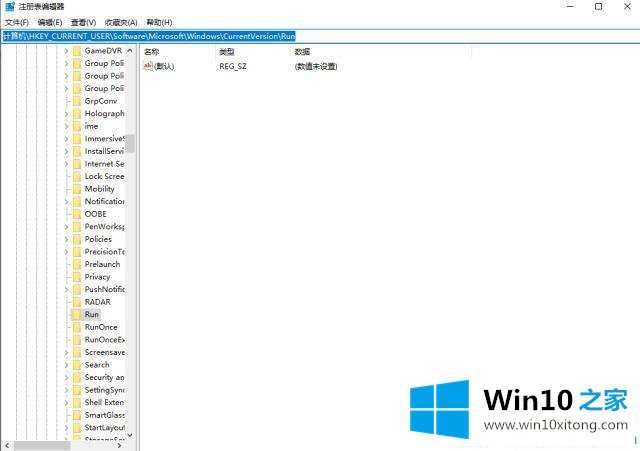The width and height of the screenshot is (640, 451).
Task: Click the (数值未设置) data cell
Action: pyautogui.click(x=316, y=66)
